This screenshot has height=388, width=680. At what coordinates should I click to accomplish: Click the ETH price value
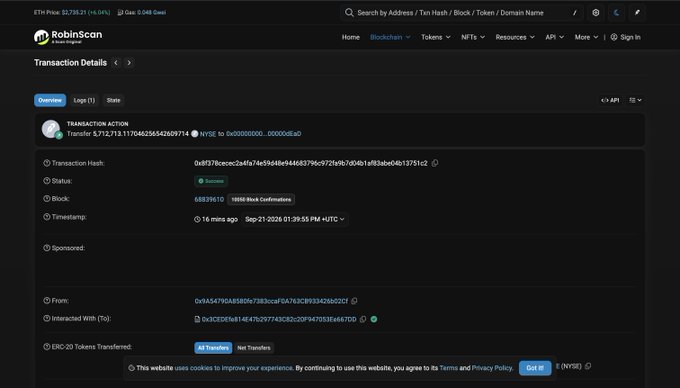click(x=74, y=13)
